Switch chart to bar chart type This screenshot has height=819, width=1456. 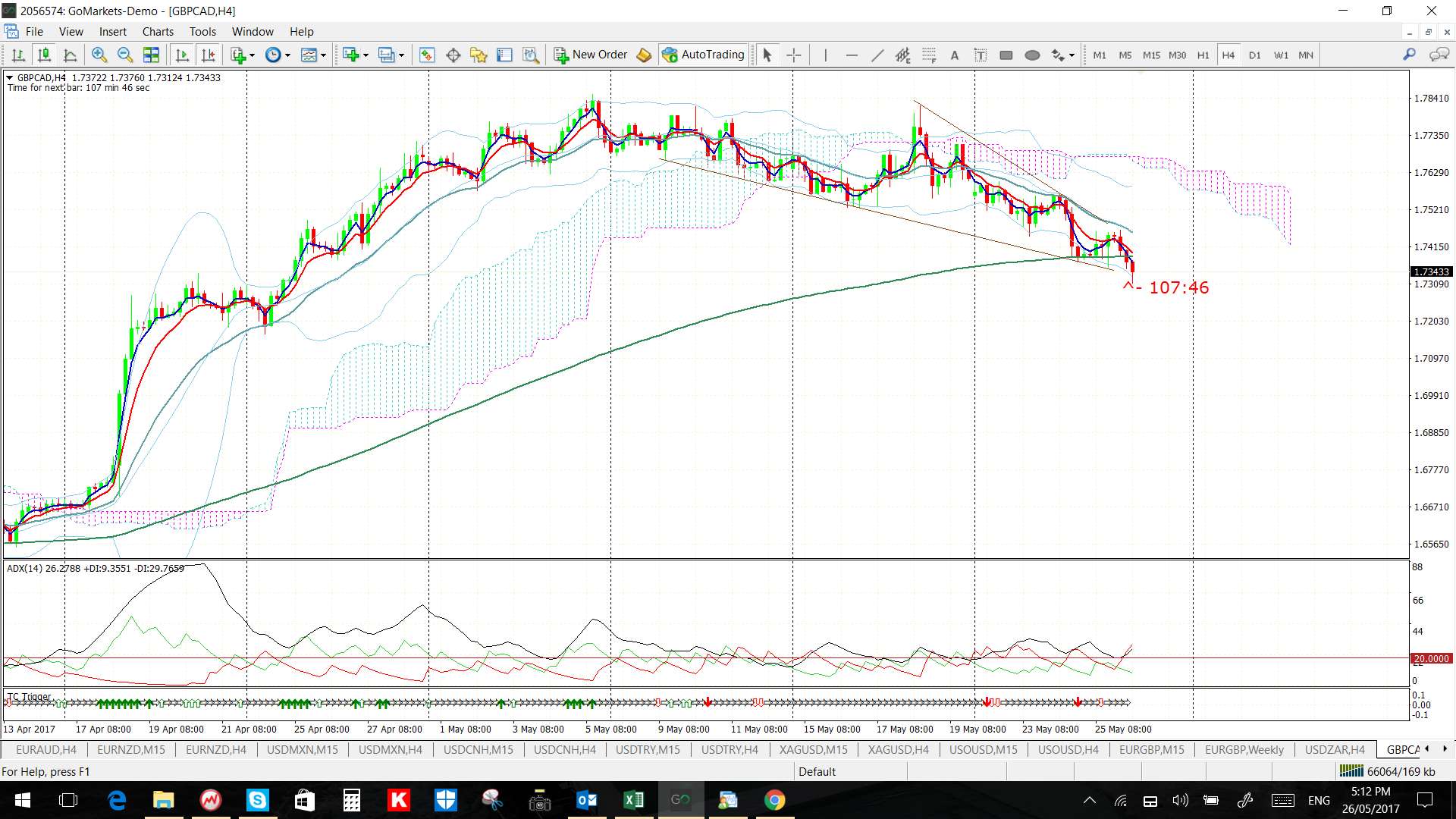(18, 55)
